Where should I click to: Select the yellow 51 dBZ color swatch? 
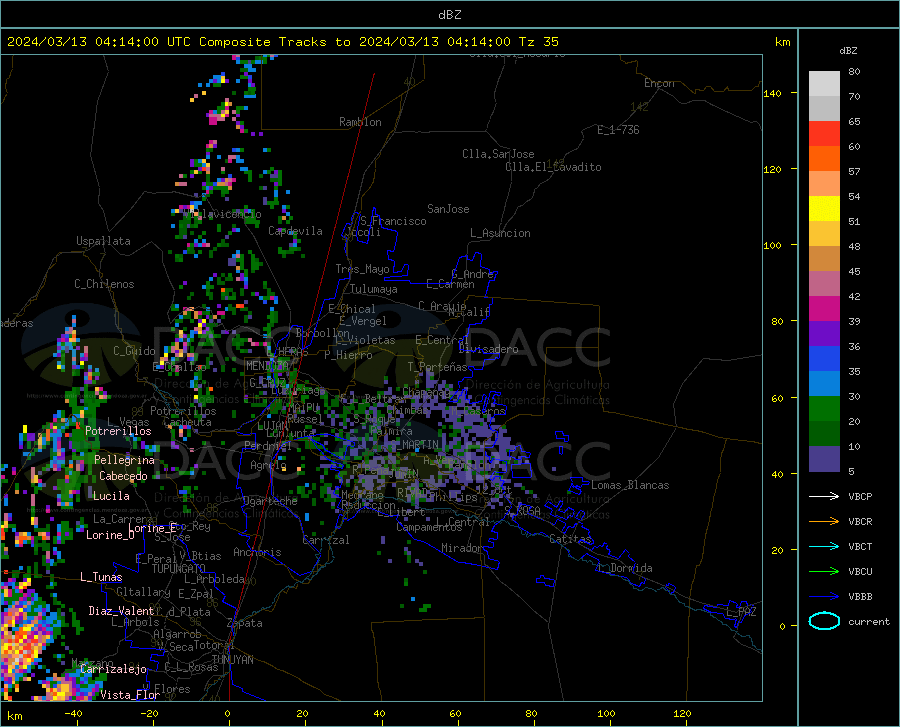(x=824, y=209)
